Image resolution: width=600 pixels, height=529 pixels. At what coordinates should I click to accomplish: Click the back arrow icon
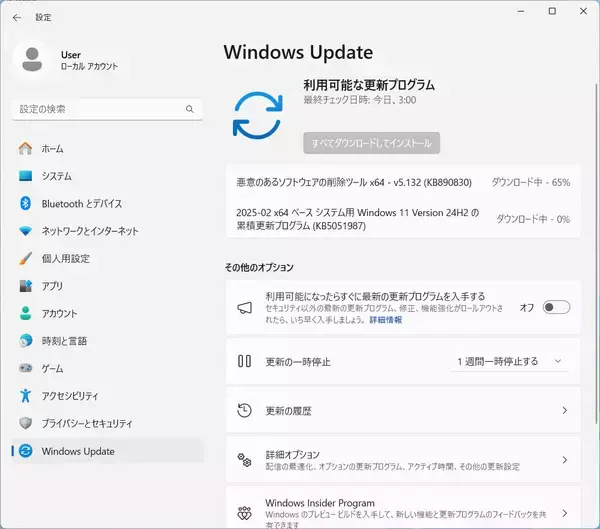(x=16, y=18)
